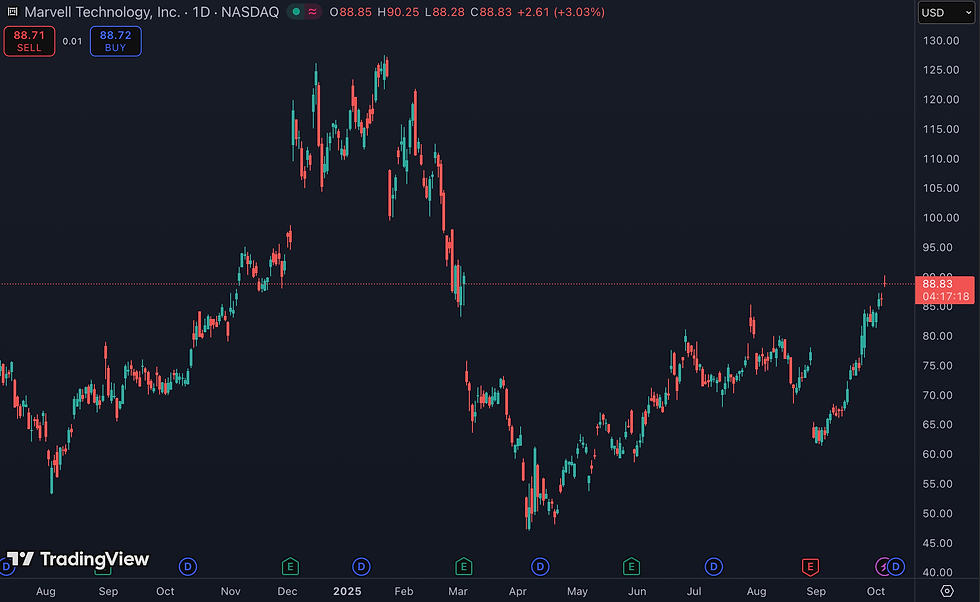This screenshot has width=980, height=602.
Task: Click the 0.01 spread value
Action: pyautogui.click(x=72, y=41)
